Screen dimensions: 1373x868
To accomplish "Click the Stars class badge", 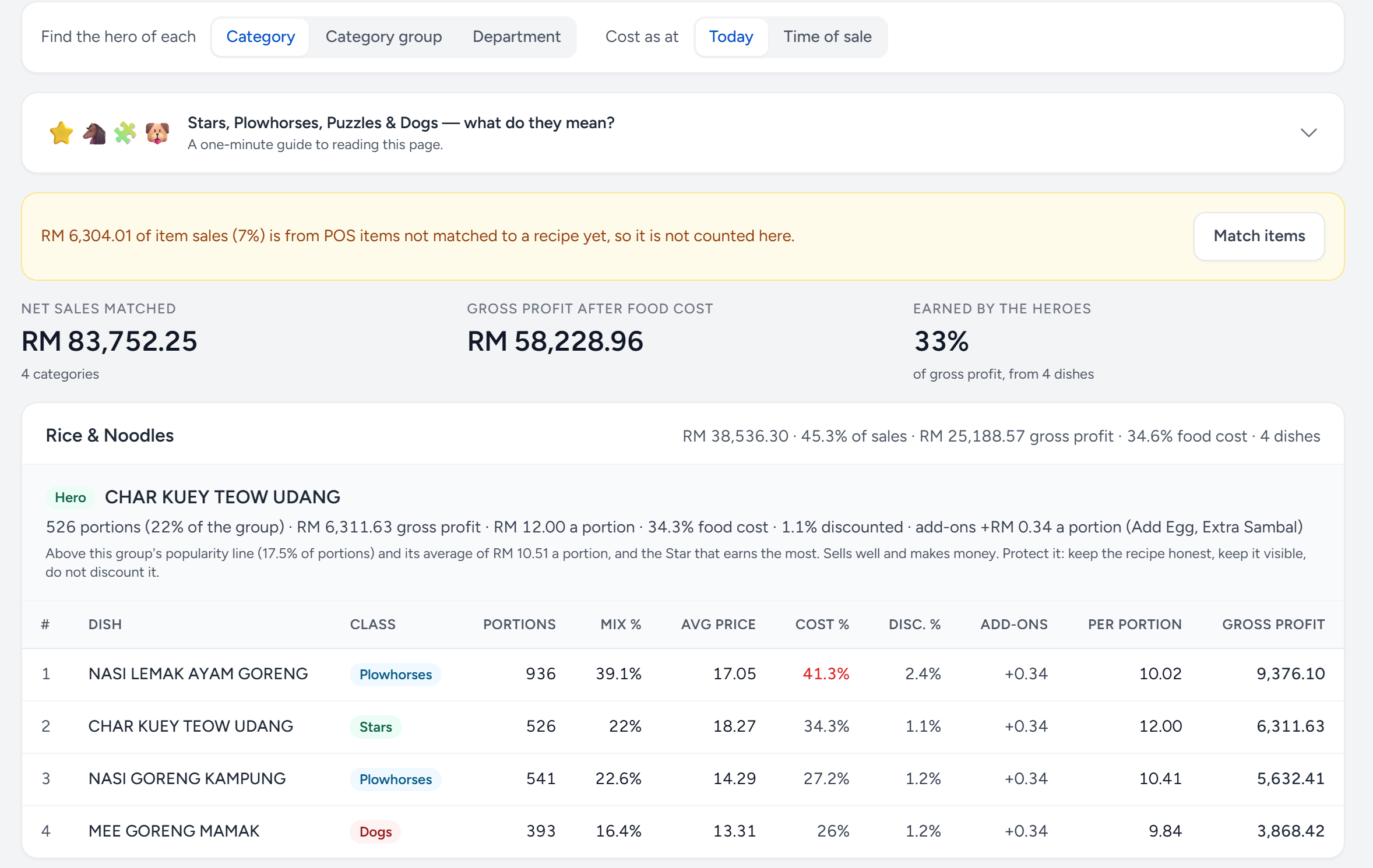I will (375, 727).
